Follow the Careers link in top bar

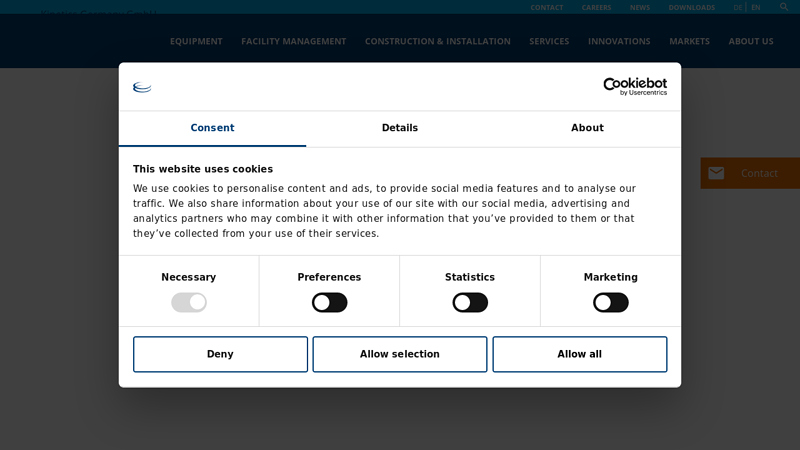[x=596, y=8]
